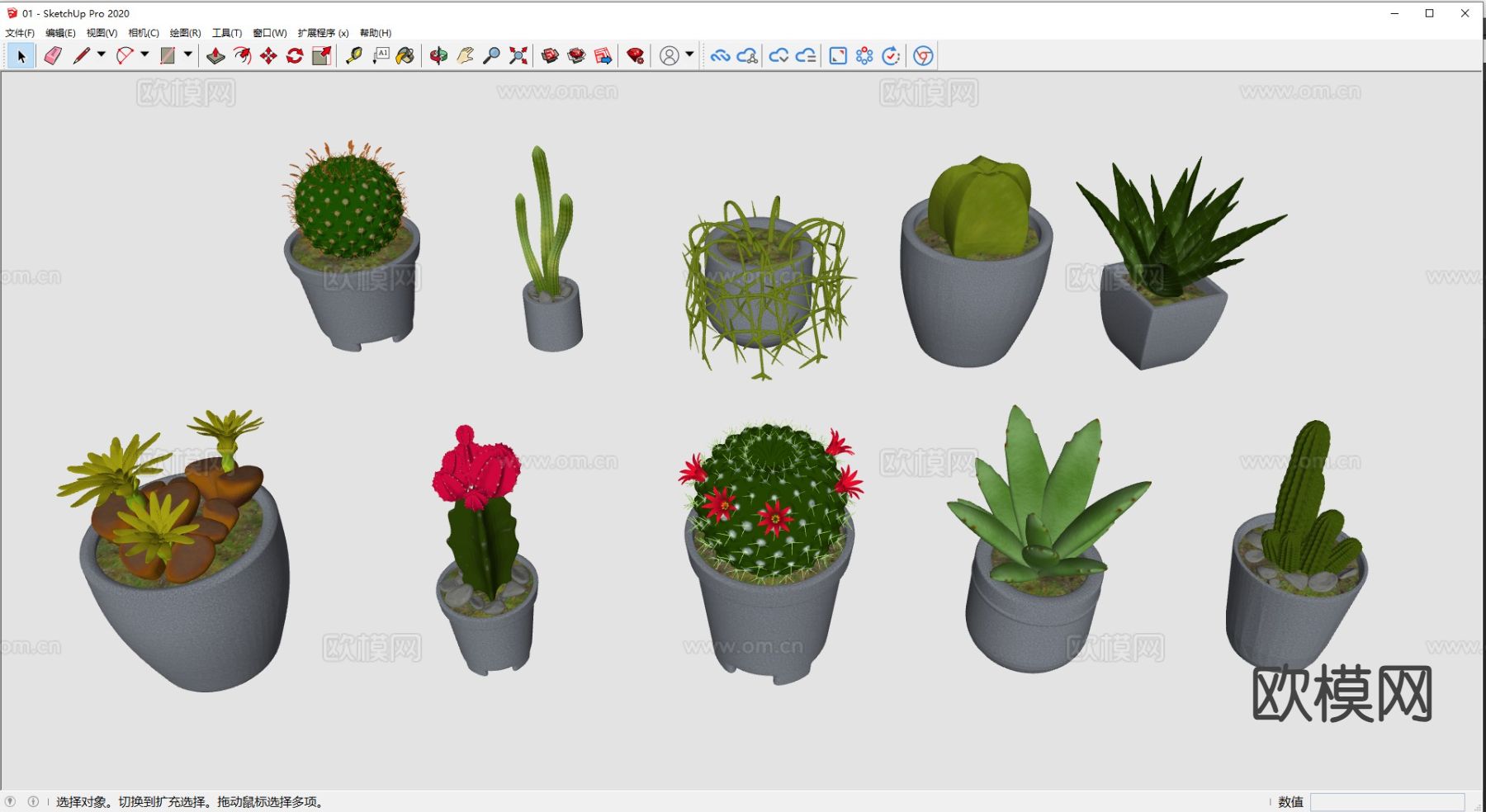Select the Eraser tool
1486x812 pixels.
[x=53, y=55]
